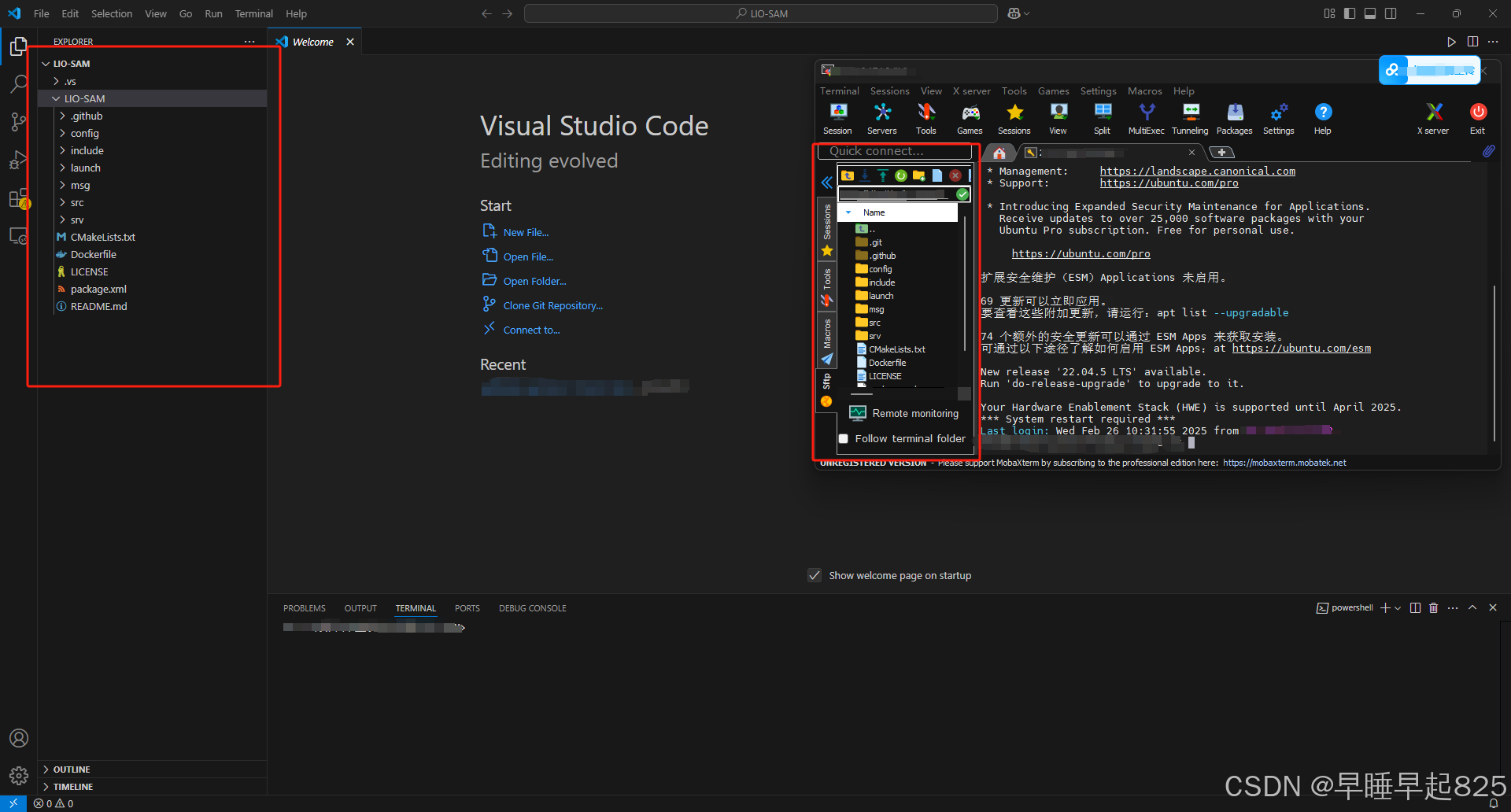Expand the config folder in Explorer
This screenshot has width=1511, height=812.
tap(63, 133)
